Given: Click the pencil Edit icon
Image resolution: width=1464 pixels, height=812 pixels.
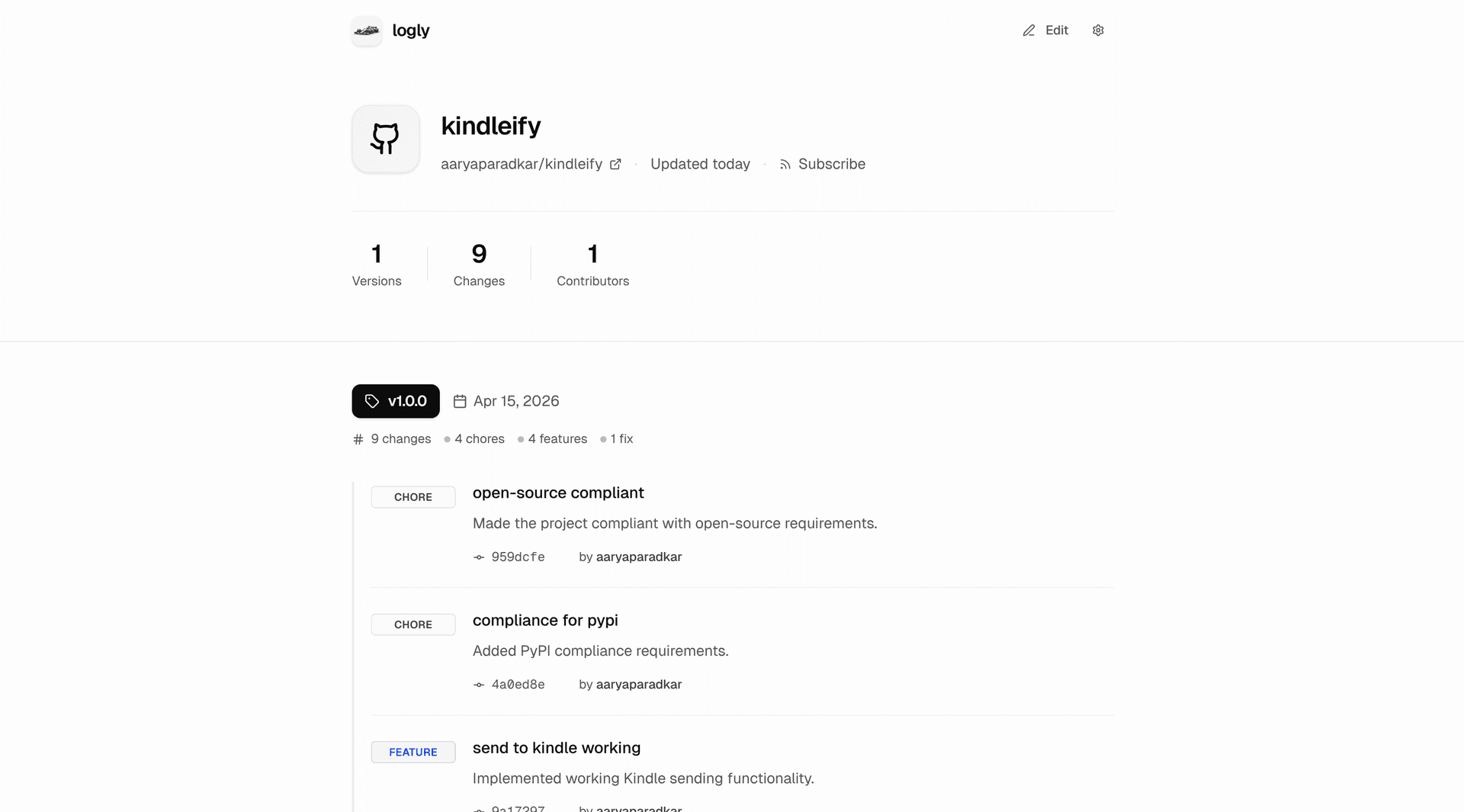Looking at the screenshot, I should (x=1029, y=30).
